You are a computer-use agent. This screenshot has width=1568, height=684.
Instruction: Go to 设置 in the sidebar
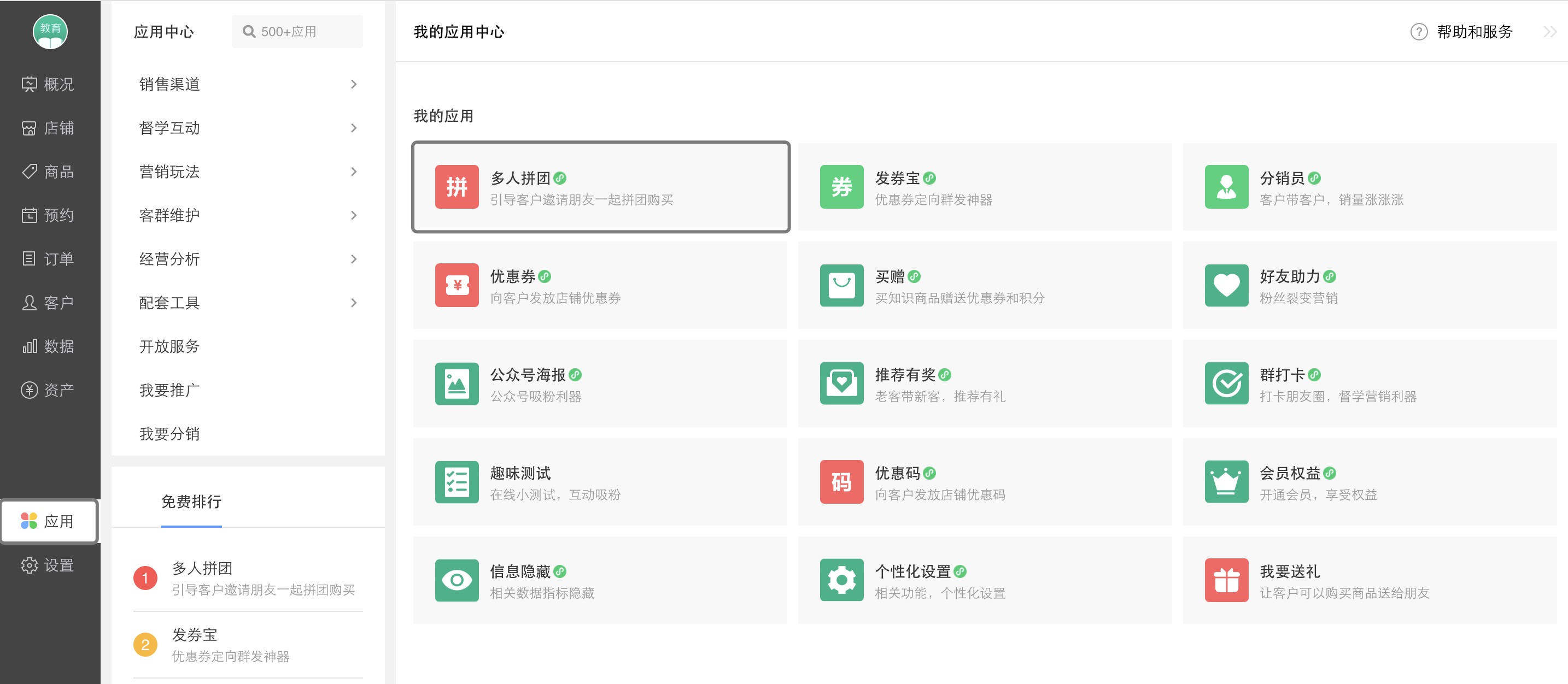(48, 566)
